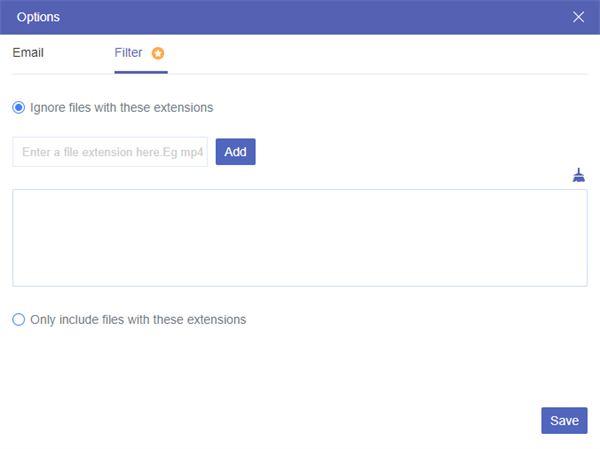
Task: Add the typed extension to the list
Action: click(235, 152)
